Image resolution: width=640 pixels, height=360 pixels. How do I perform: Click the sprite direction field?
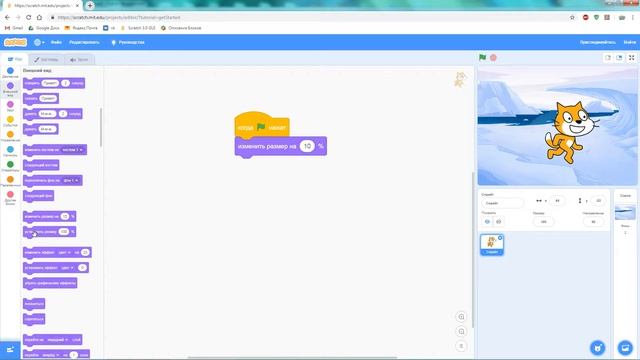click(593, 222)
